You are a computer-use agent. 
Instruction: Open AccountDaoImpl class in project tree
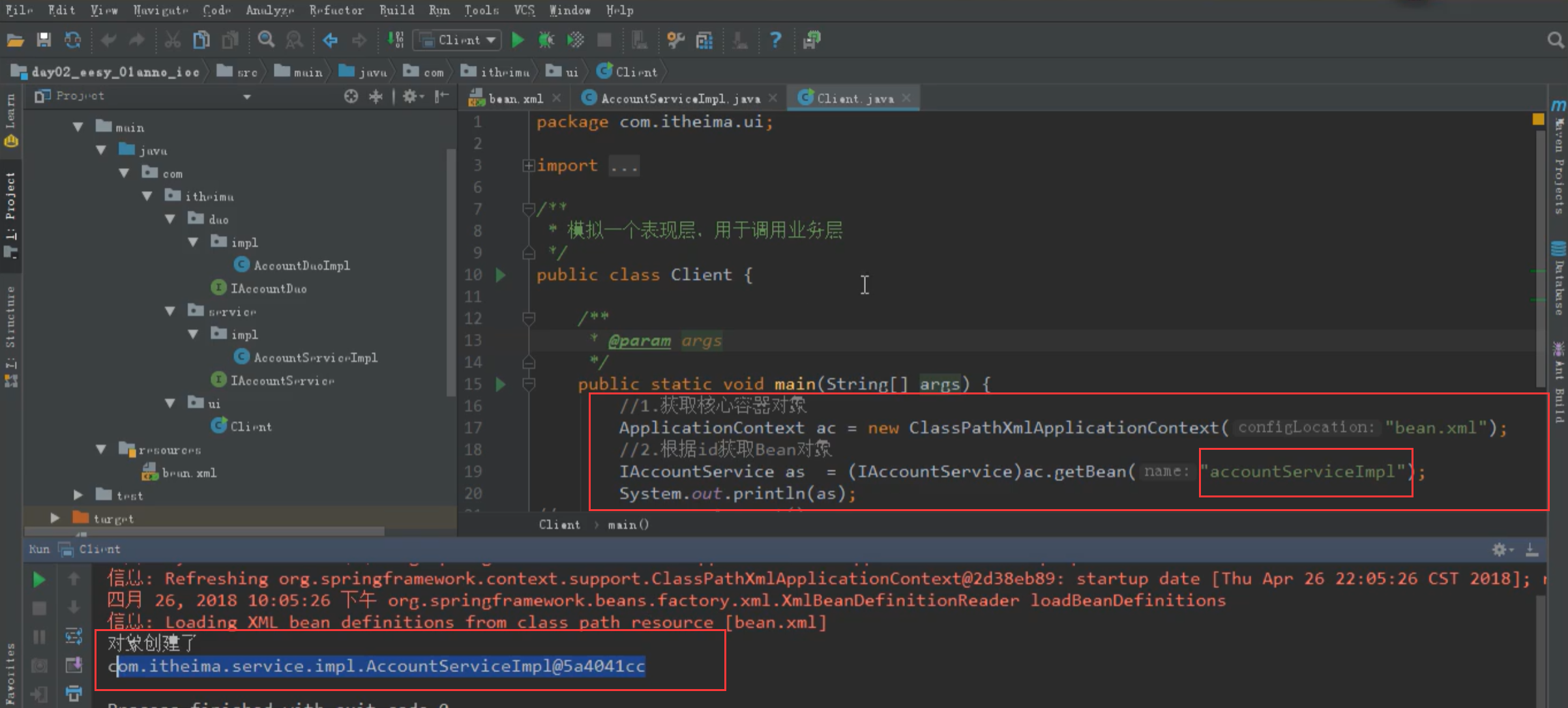[301, 265]
